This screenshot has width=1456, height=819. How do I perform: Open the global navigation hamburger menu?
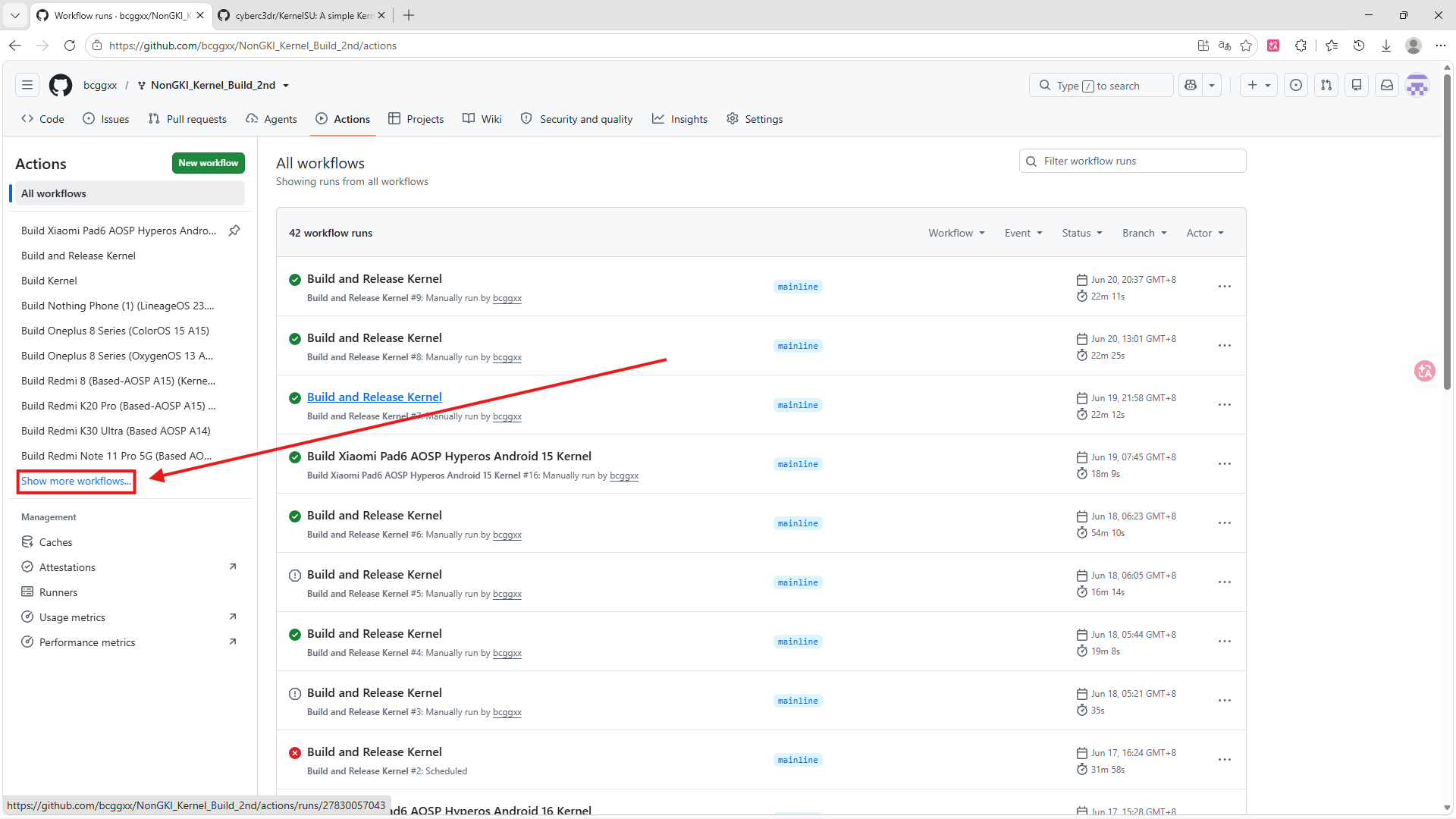click(x=27, y=85)
